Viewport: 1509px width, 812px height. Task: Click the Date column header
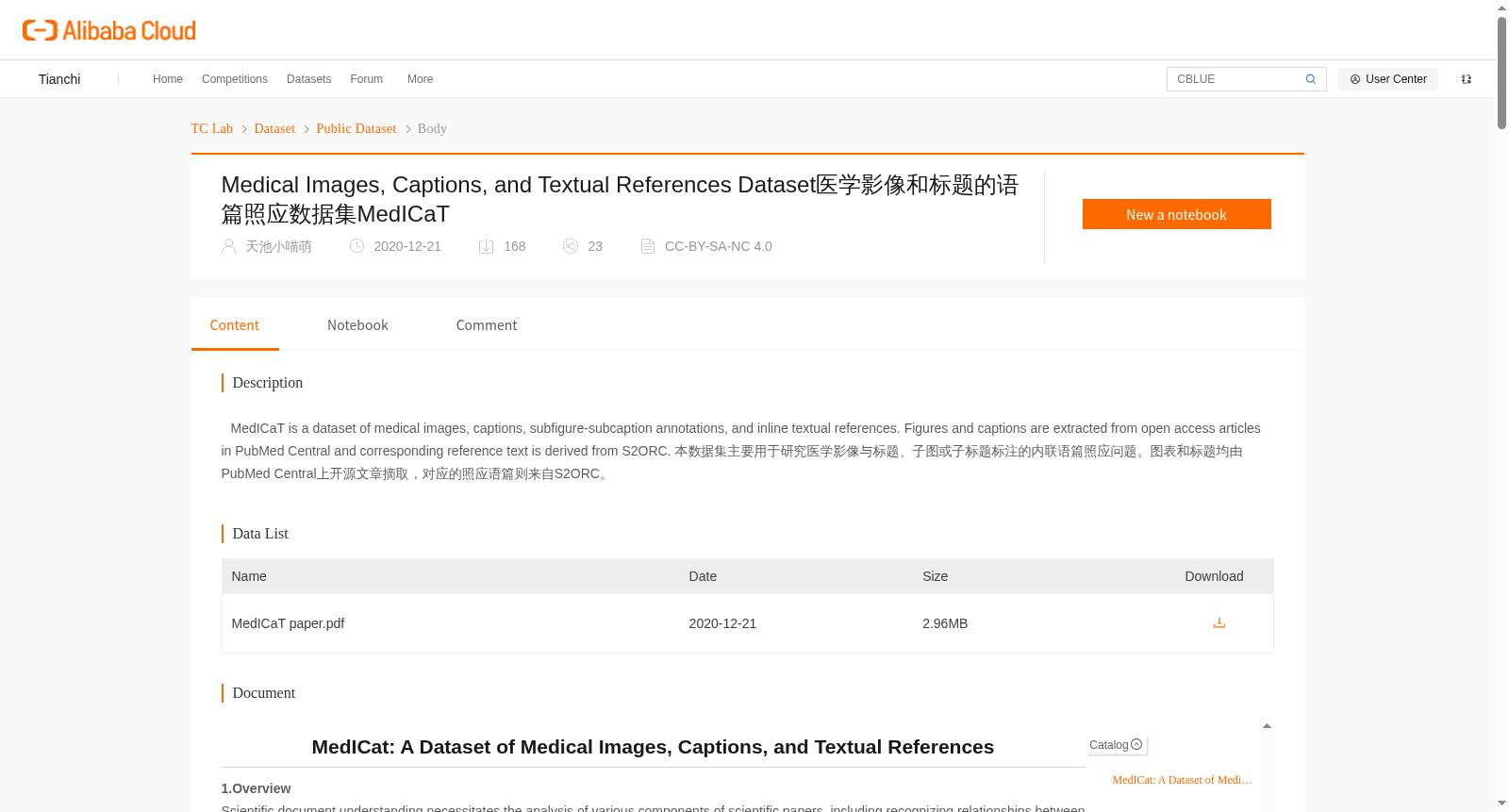[703, 576]
